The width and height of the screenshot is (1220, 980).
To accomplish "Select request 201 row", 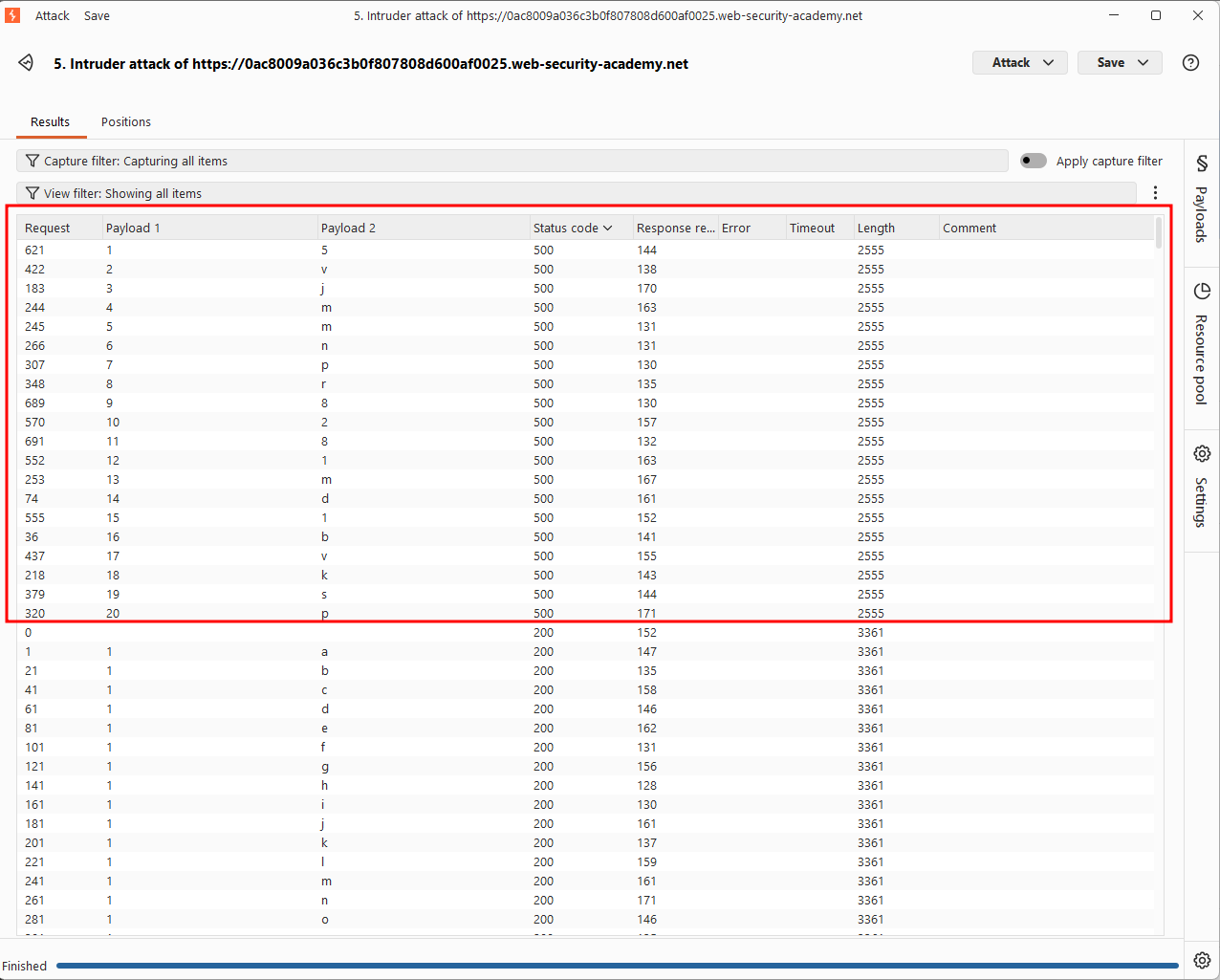I will pos(585,842).
